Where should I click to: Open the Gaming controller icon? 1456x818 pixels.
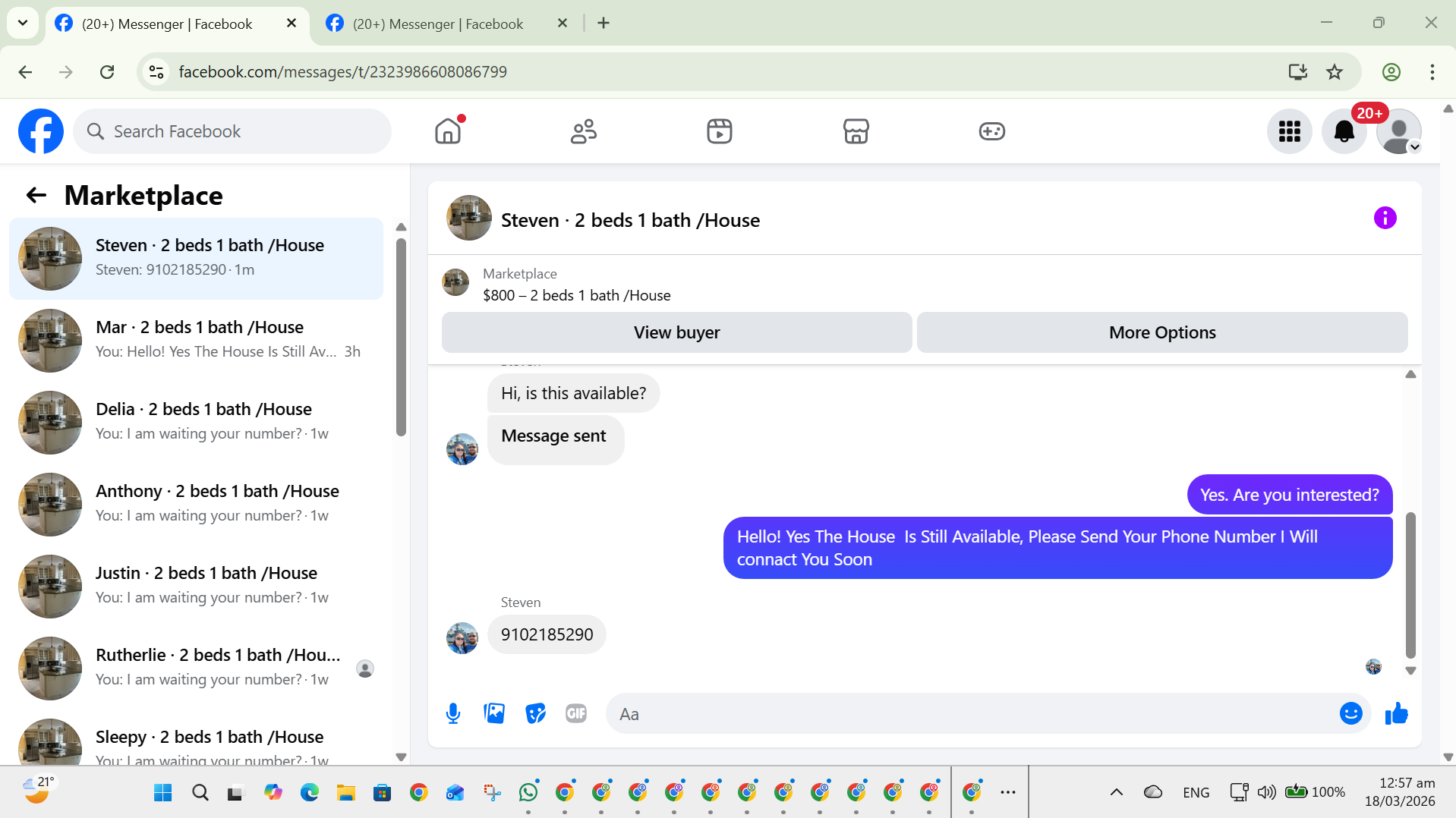point(991,131)
